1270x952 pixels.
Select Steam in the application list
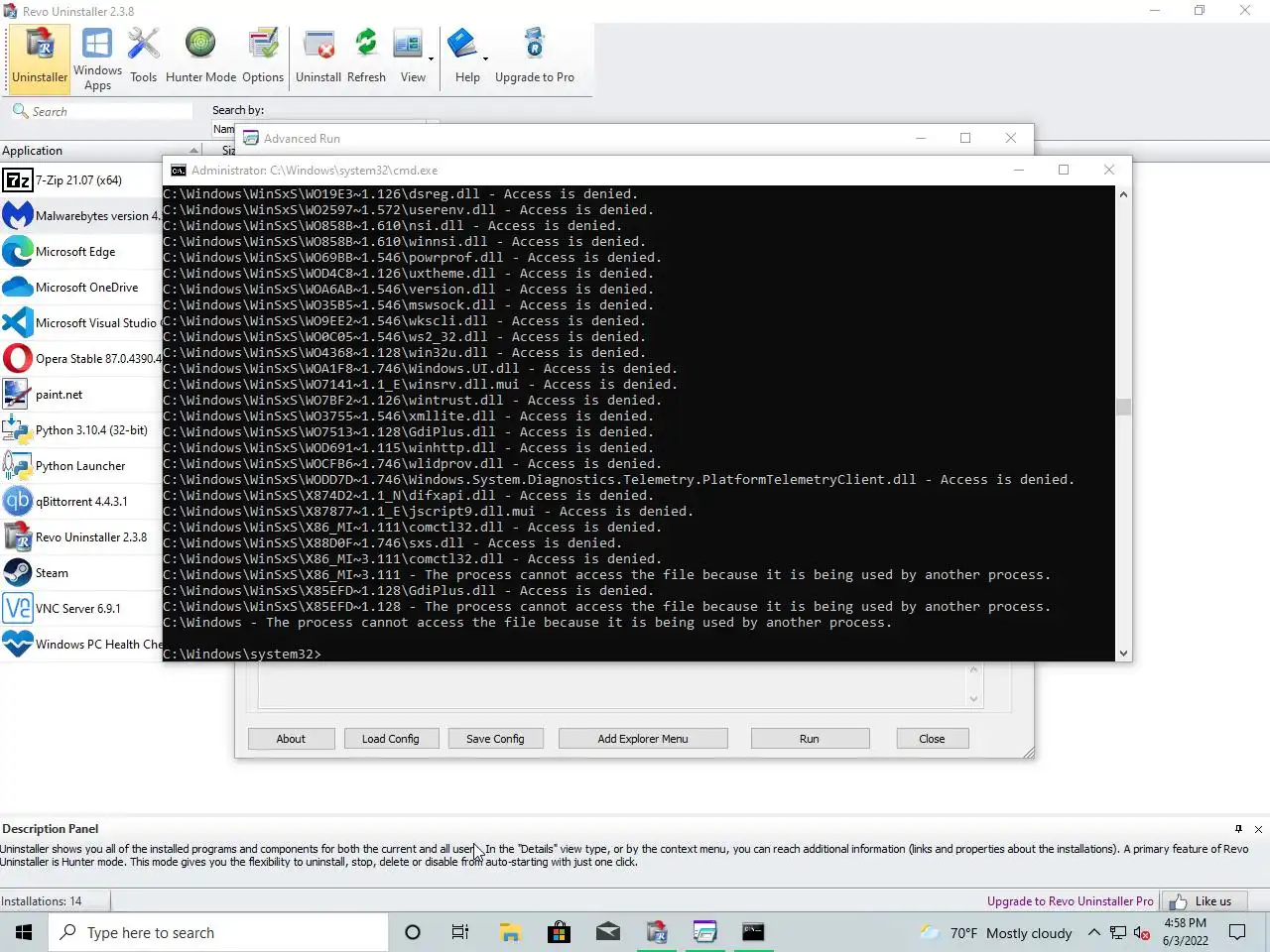click(x=81, y=573)
